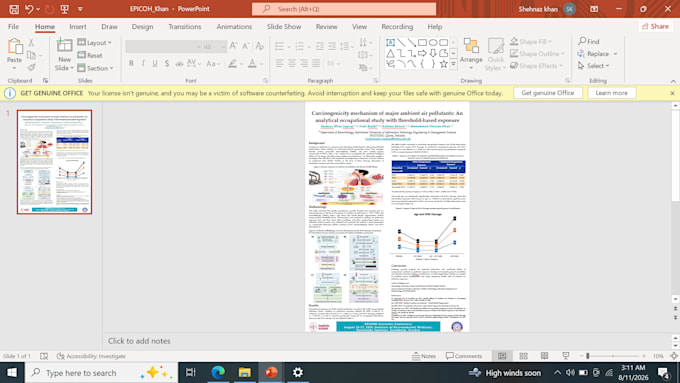
Task: Switch to the Transitions tab
Action: [185, 26]
